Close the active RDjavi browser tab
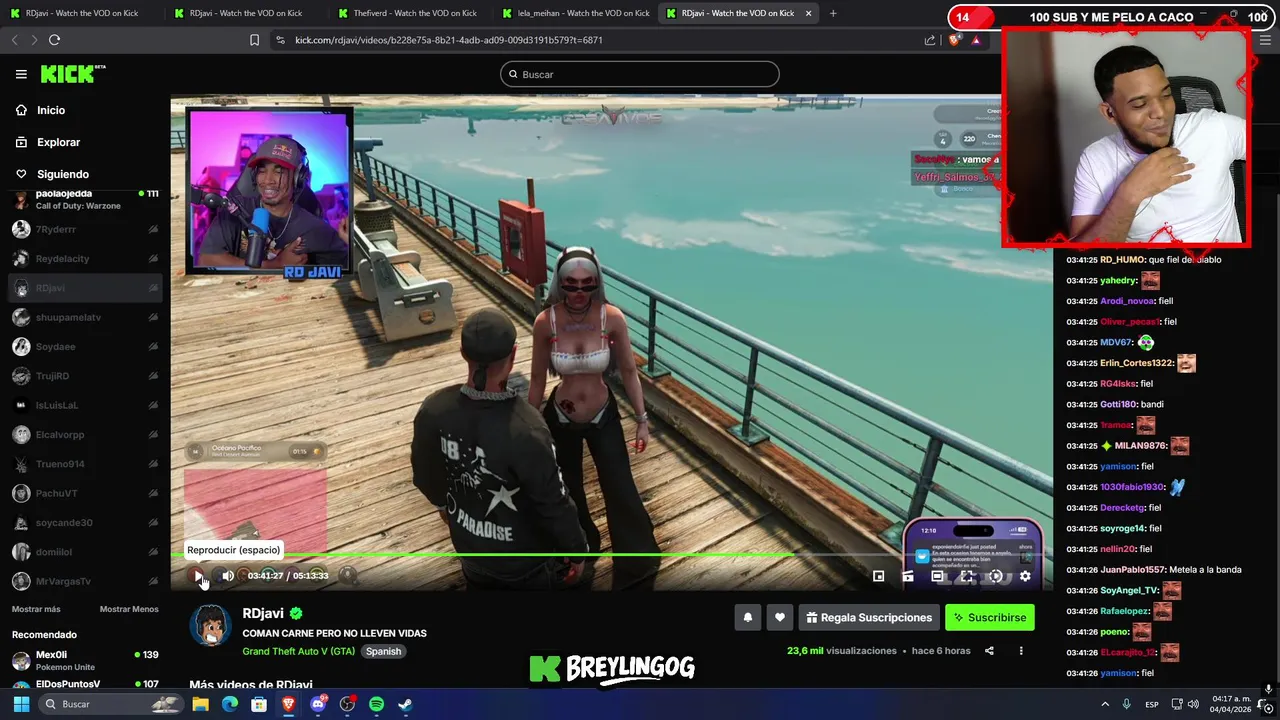This screenshot has height=720, width=1280. (806, 13)
